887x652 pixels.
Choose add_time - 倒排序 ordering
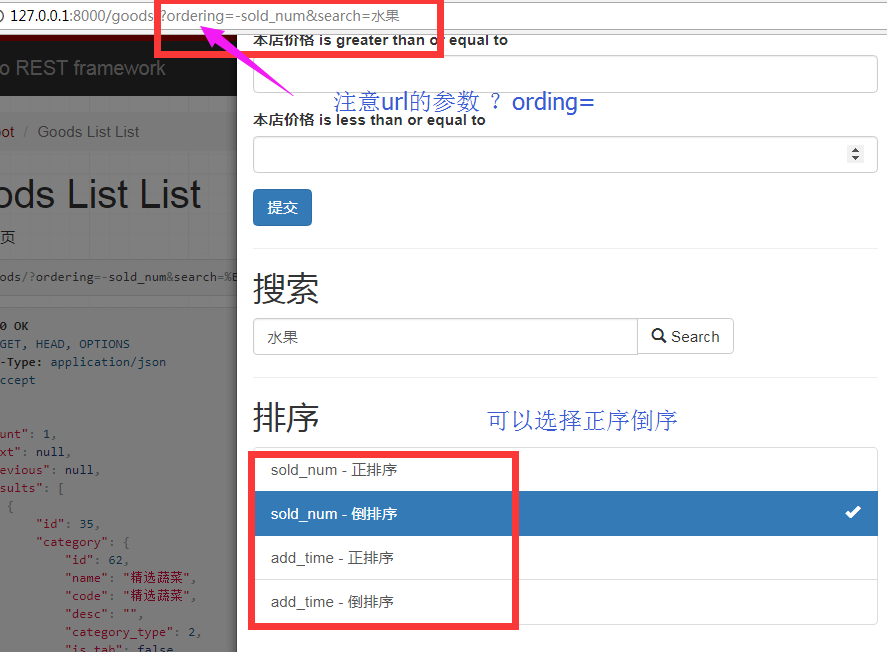coord(332,602)
